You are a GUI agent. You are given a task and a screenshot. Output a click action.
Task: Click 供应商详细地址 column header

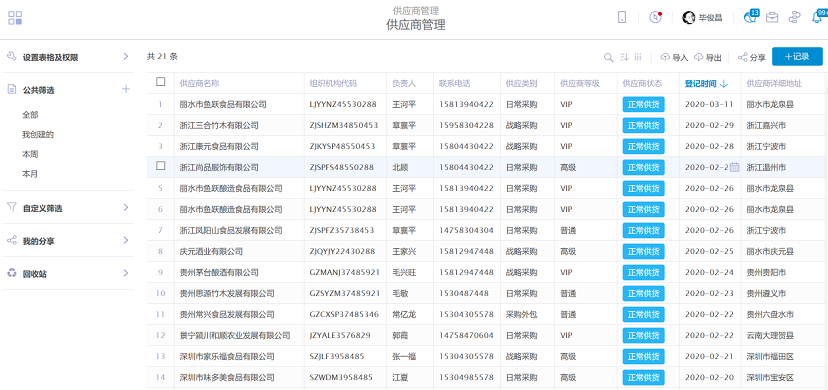pyautogui.click(x=774, y=83)
